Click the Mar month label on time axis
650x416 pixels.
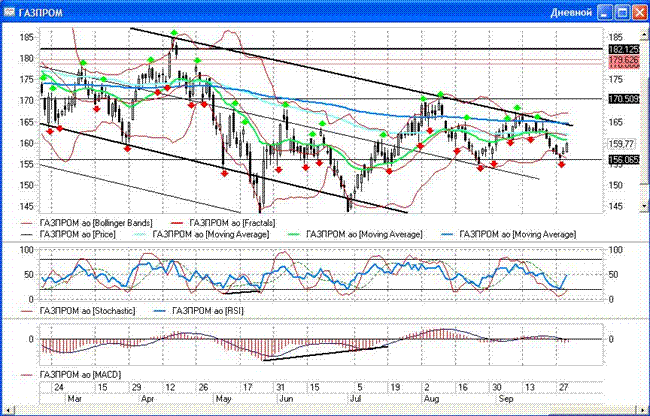coord(74,399)
